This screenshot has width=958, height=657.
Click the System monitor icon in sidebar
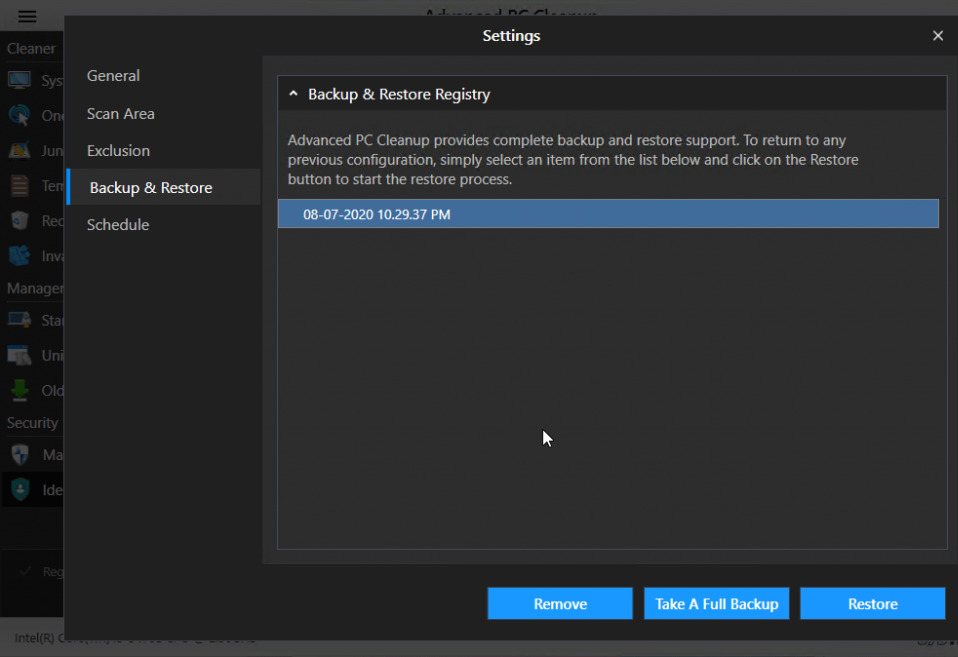click(20, 80)
